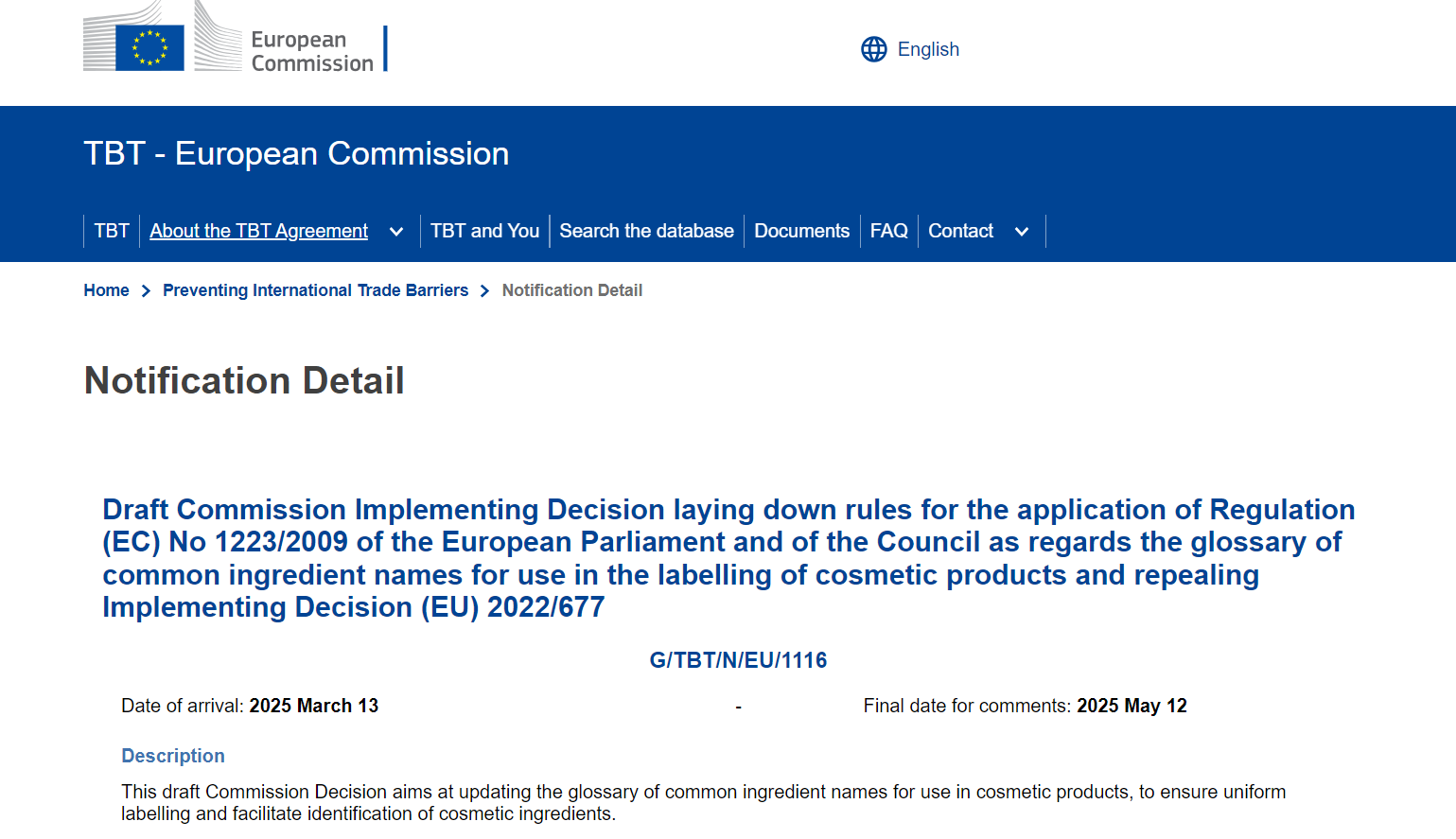The height and width of the screenshot is (839, 1456).
Task: Go to Home via breadcrumb
Action: tap(106, 290)
